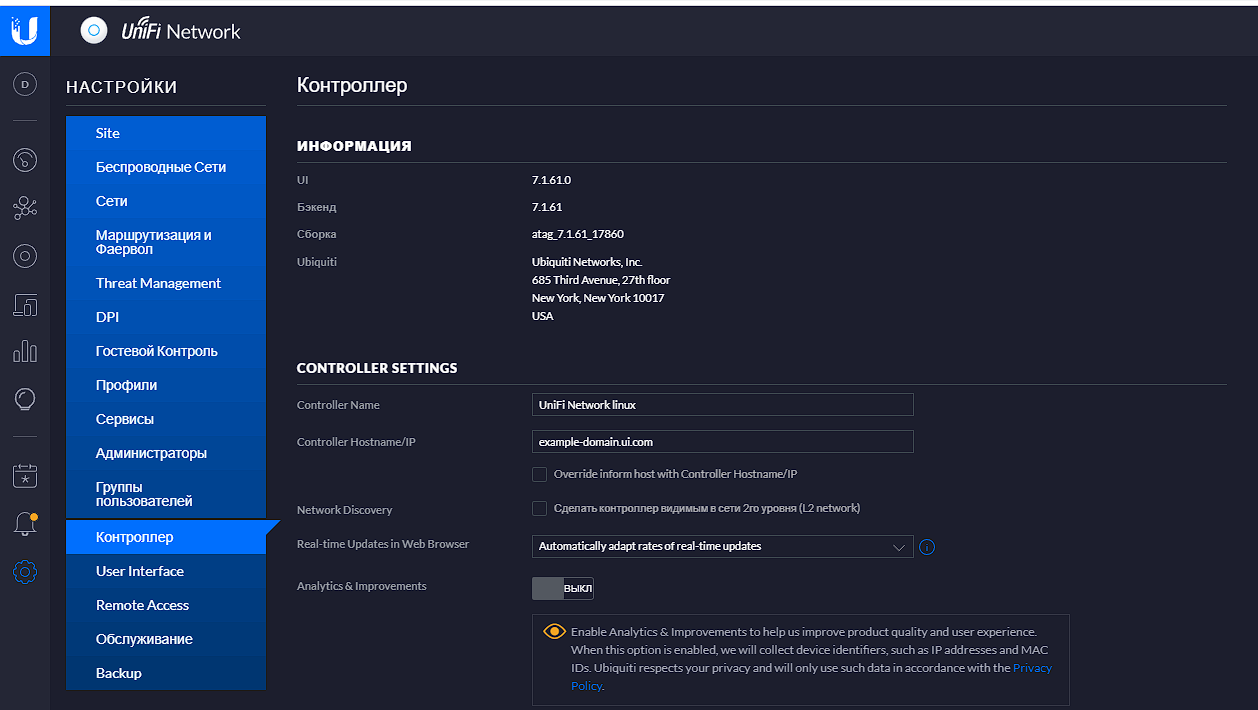Select Threat Management in settings menu
This screenshot has height=710, width=1258.
(166, 283)
